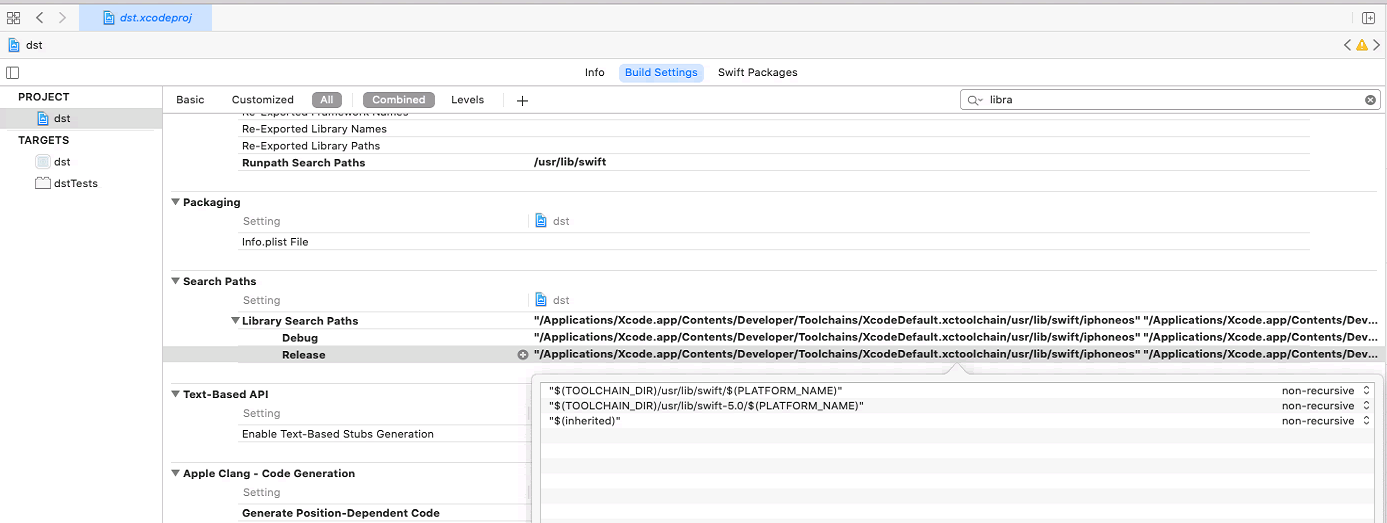Hide the project and targets list sidebar

point(12,73)
